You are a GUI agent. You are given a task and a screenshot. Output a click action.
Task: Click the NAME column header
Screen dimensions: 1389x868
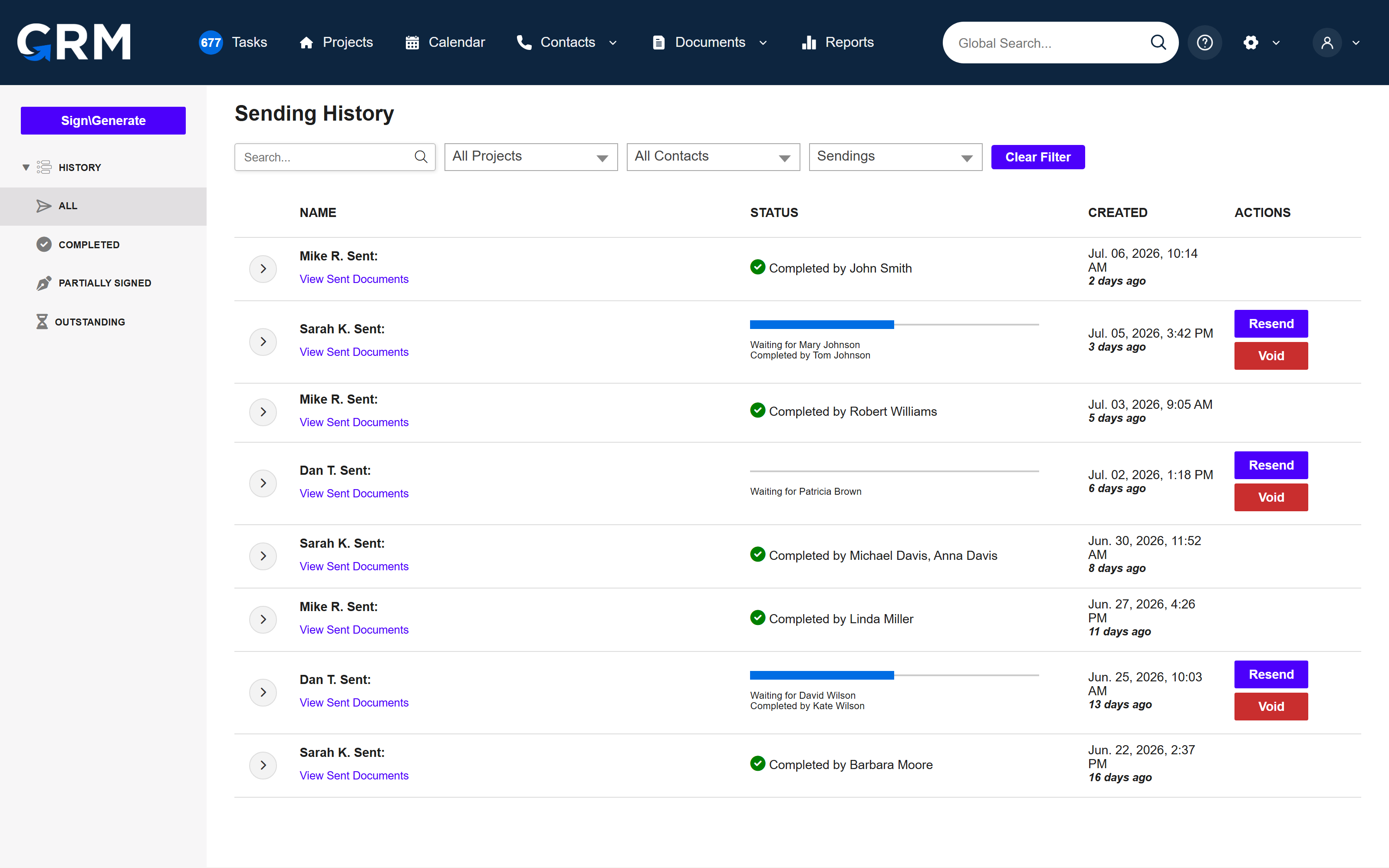[x=318, y=212]
